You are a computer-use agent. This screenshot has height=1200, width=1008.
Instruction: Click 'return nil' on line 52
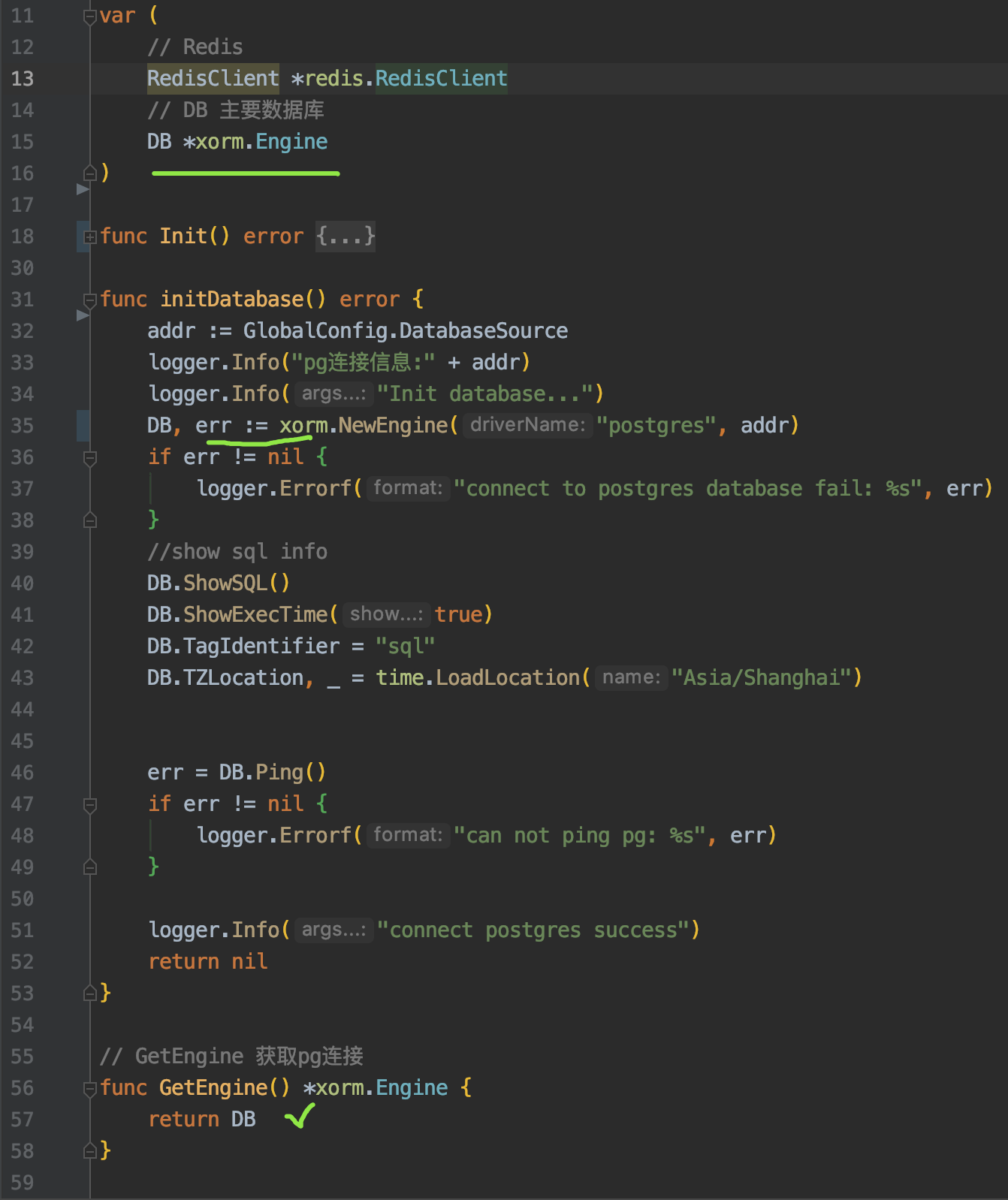[x=207, y=962]
